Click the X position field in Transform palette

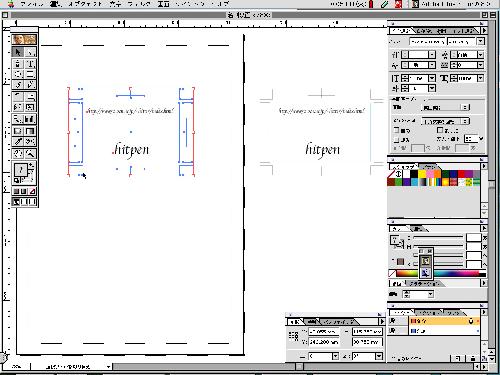pos(323,332)
